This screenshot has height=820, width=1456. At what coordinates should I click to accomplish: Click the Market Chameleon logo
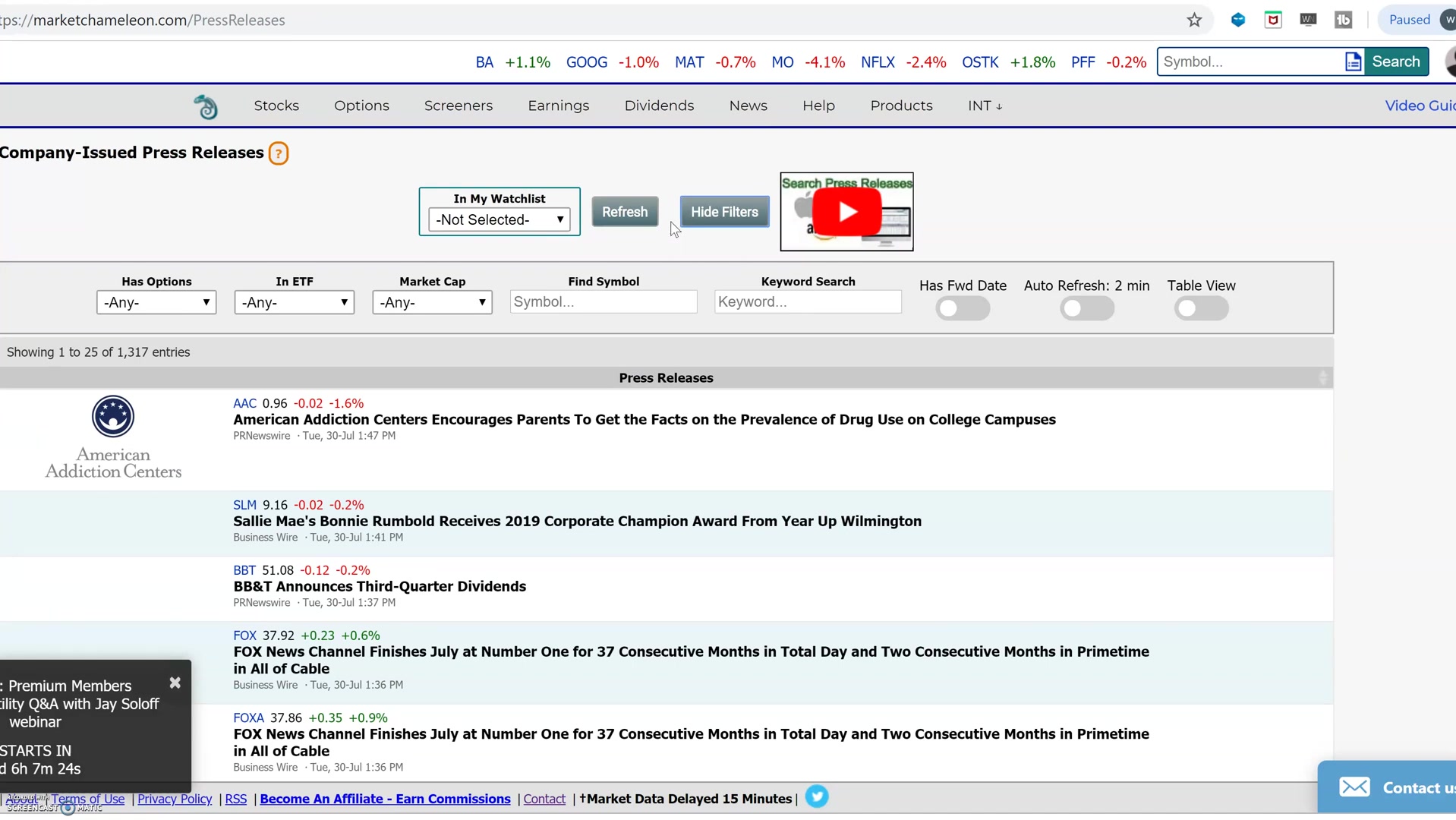(206, 106)
